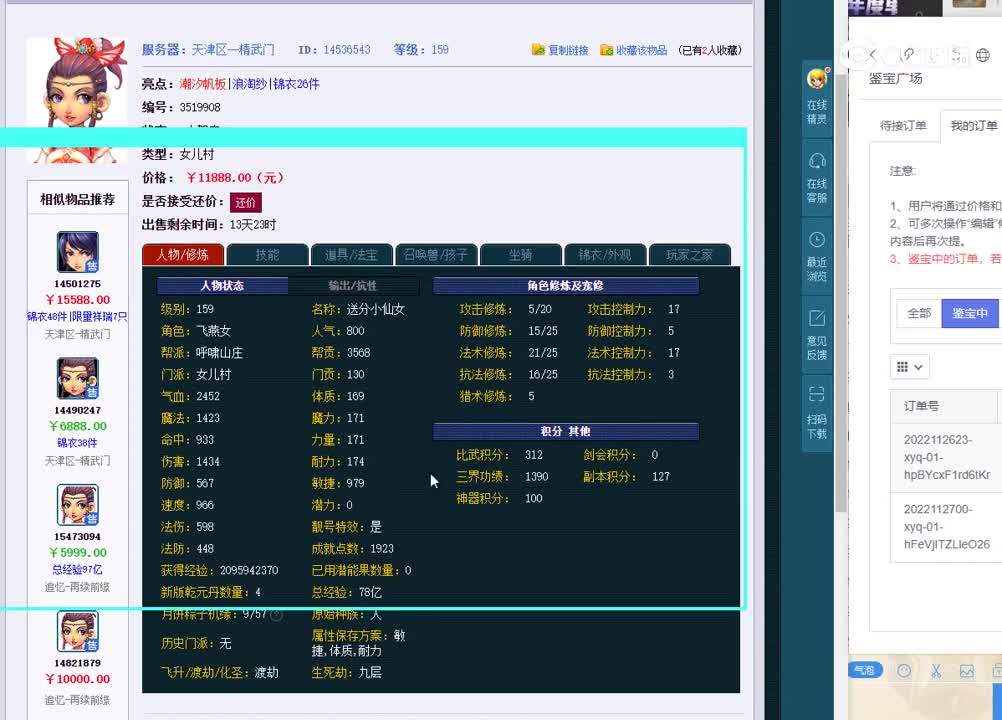Switch to 人物/修炼 tab

click(183, 254)
